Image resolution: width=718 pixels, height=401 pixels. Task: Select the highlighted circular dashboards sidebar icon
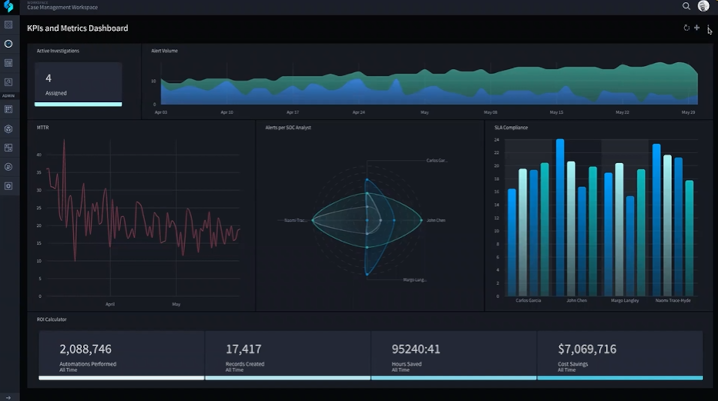click(x=8, y=44)
